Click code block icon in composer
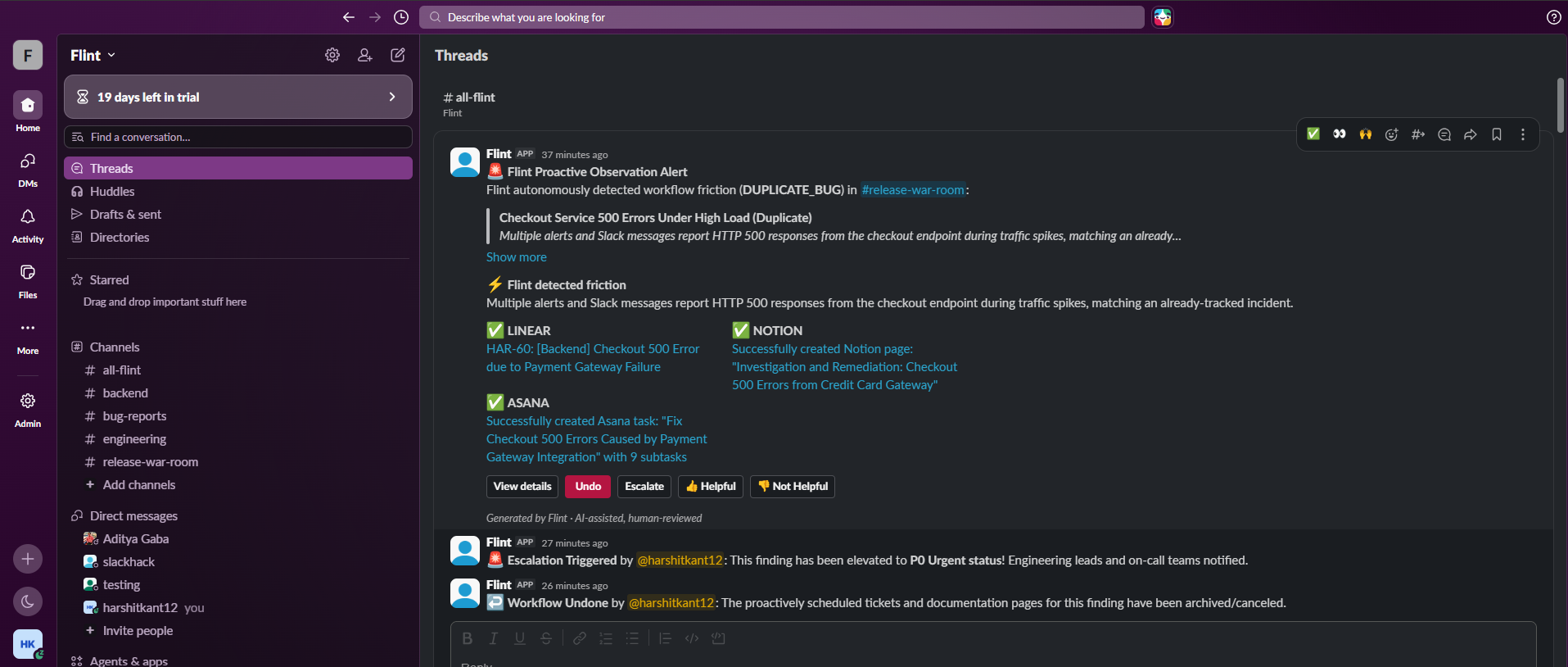 [719, 638]
